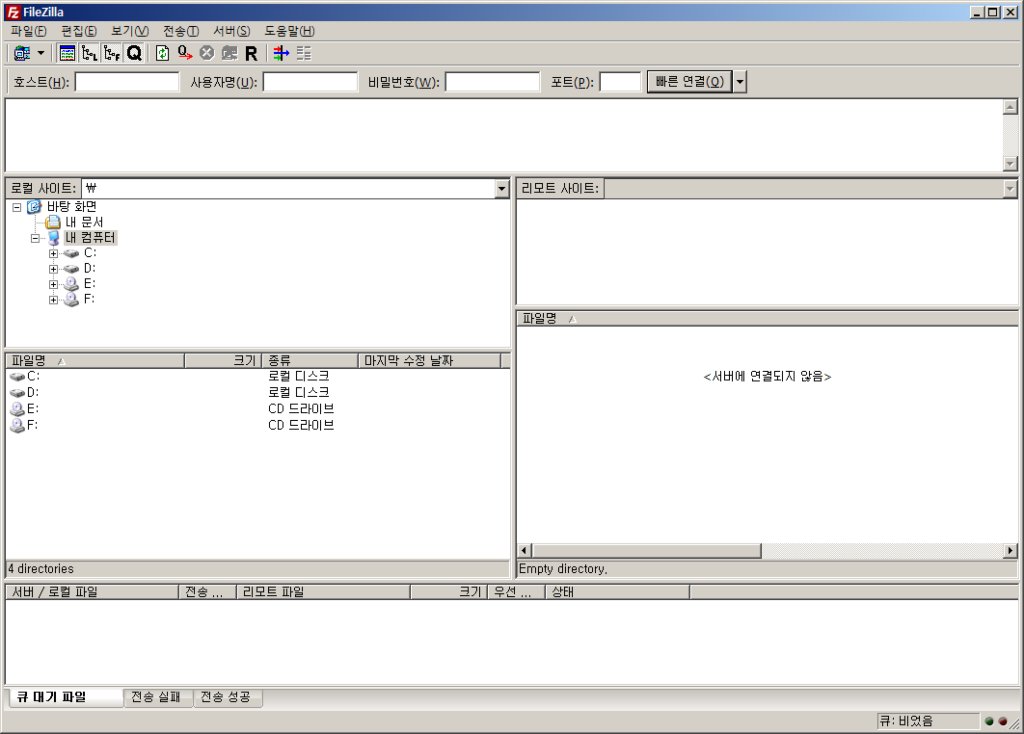Toggle the remote directory tree view

coord(112,53)
